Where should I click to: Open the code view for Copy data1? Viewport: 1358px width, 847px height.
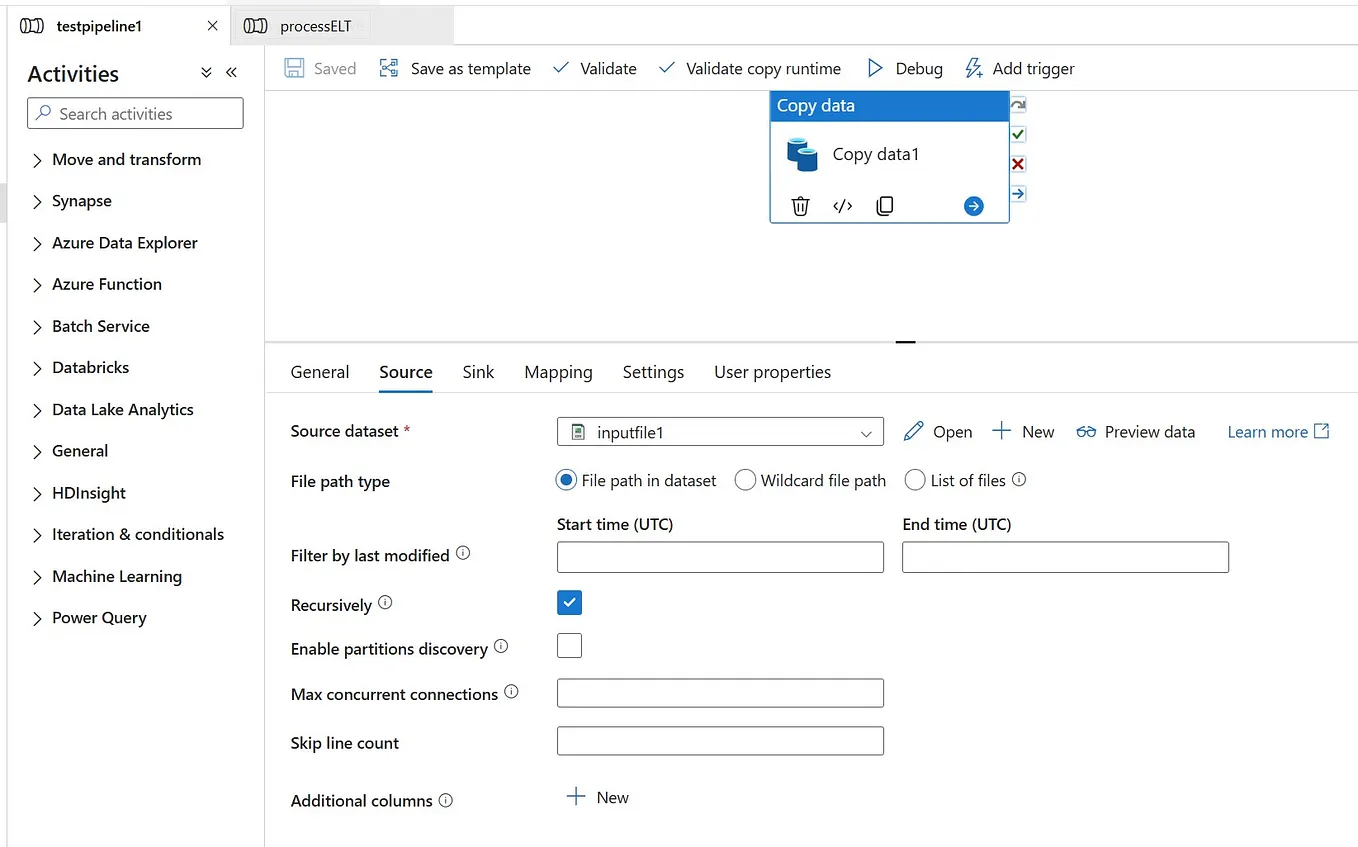click(x=842, y=205)
